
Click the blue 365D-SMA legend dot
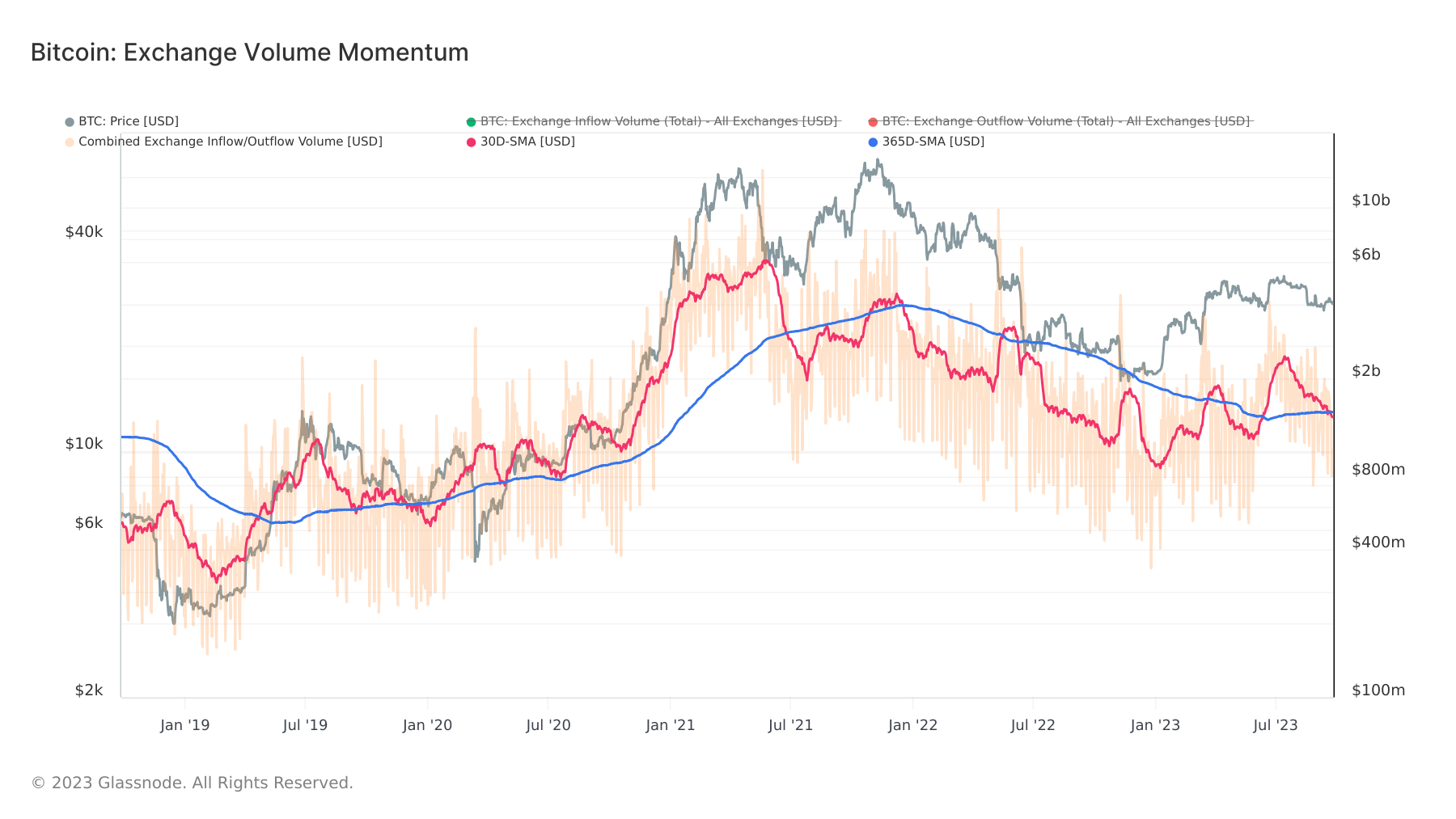pyautogui.click(x=873, y=142)
